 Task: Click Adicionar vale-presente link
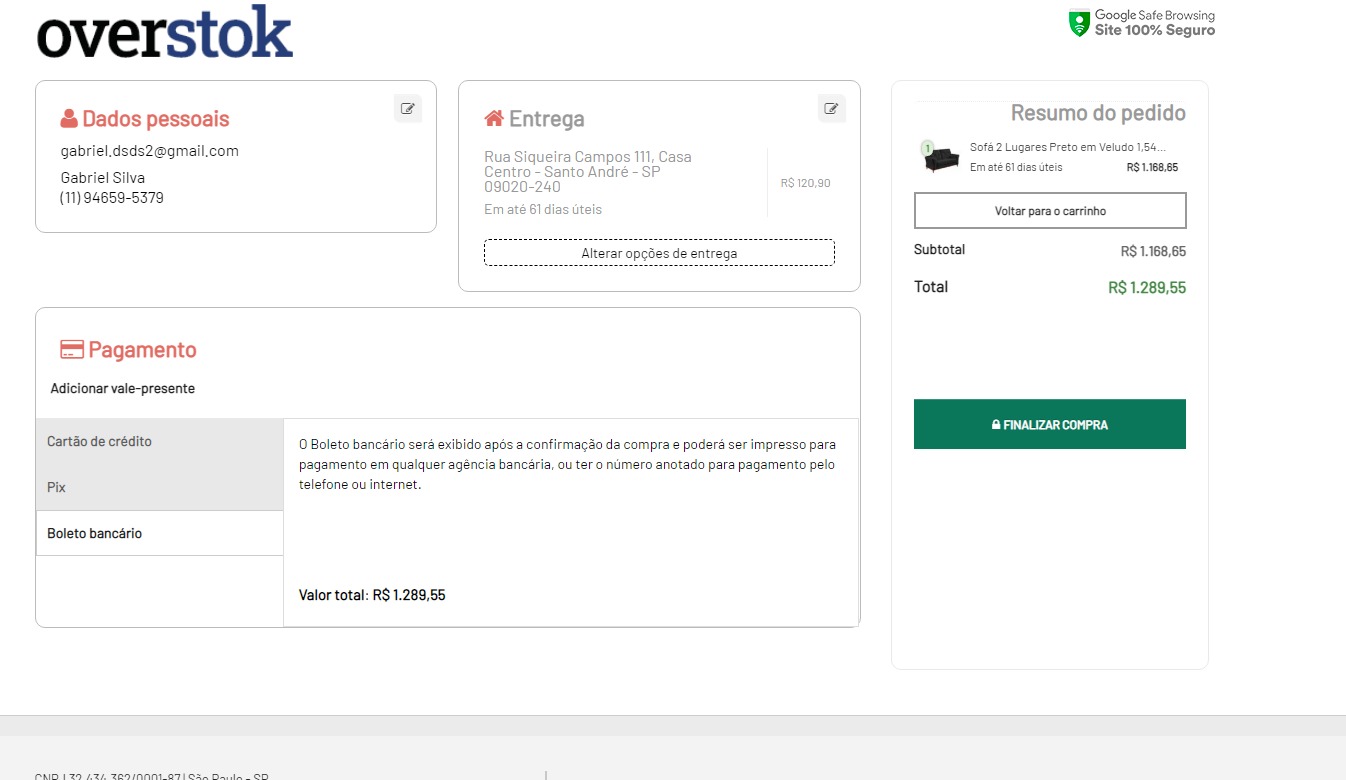pos(123,389)
